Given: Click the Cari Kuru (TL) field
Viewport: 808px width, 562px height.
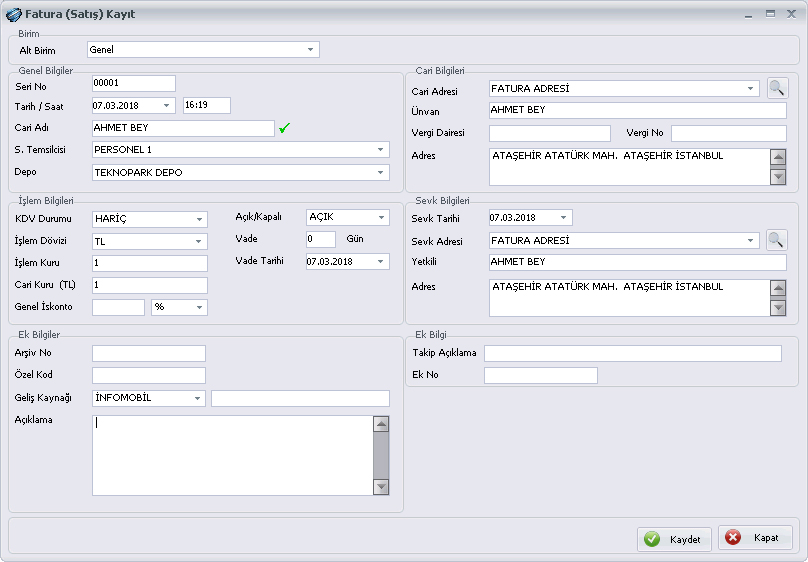Looking at the screenshot, I should 150,285.
